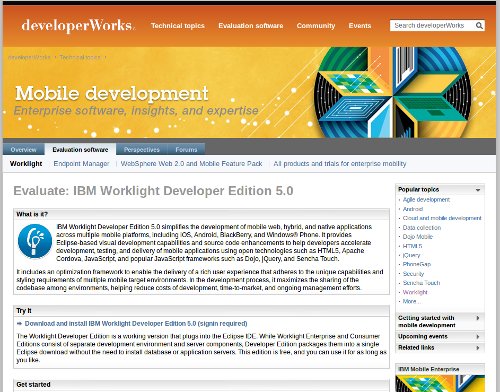Switch to Perspectives tab
Image resolution: width=500 pixels, height=392 pixels.
(142, 150)
